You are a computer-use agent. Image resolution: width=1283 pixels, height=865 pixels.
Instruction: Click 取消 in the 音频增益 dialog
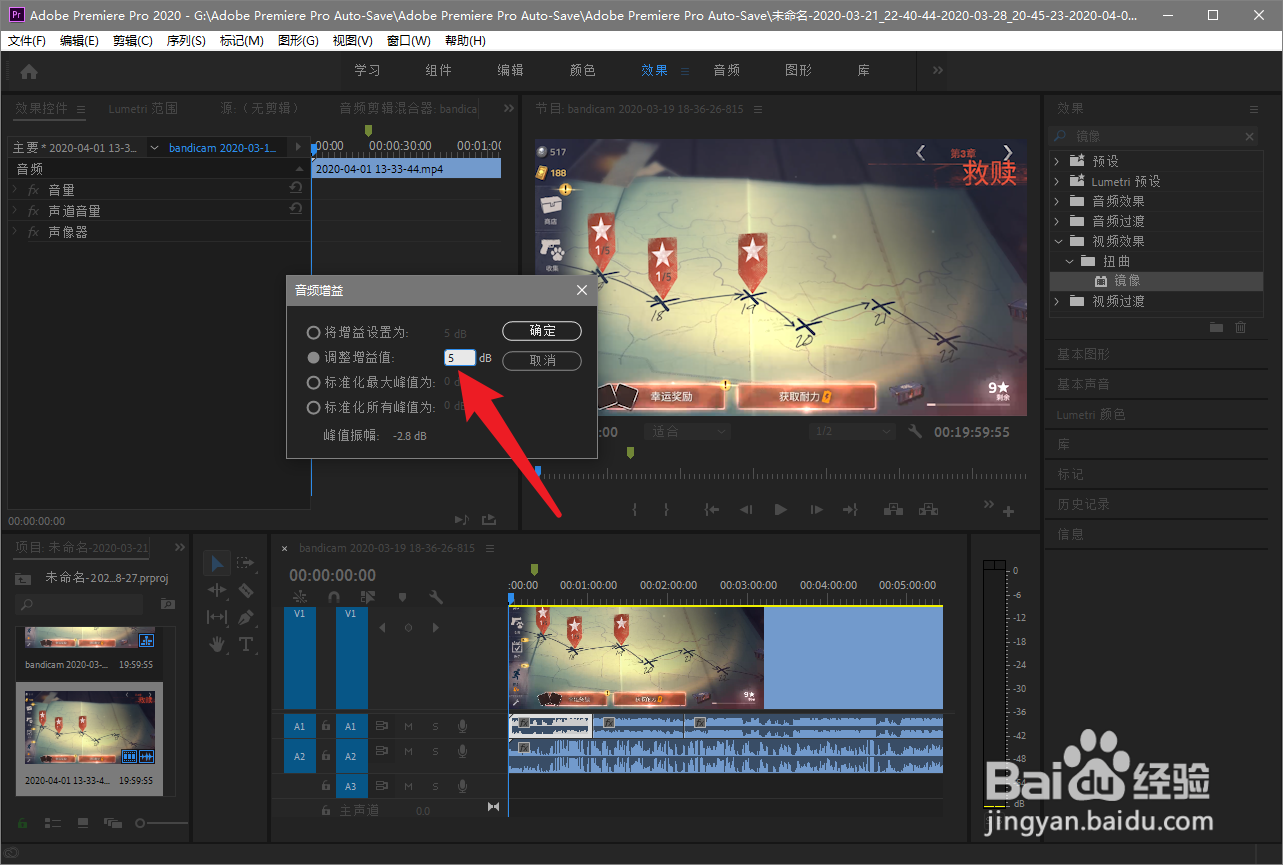[542, 360]
